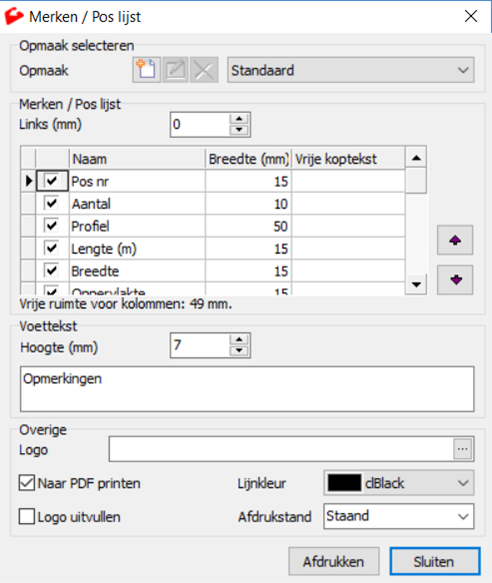Disable Naar PDF printen checkbox
Screen dimensions: 492x583
27,483
